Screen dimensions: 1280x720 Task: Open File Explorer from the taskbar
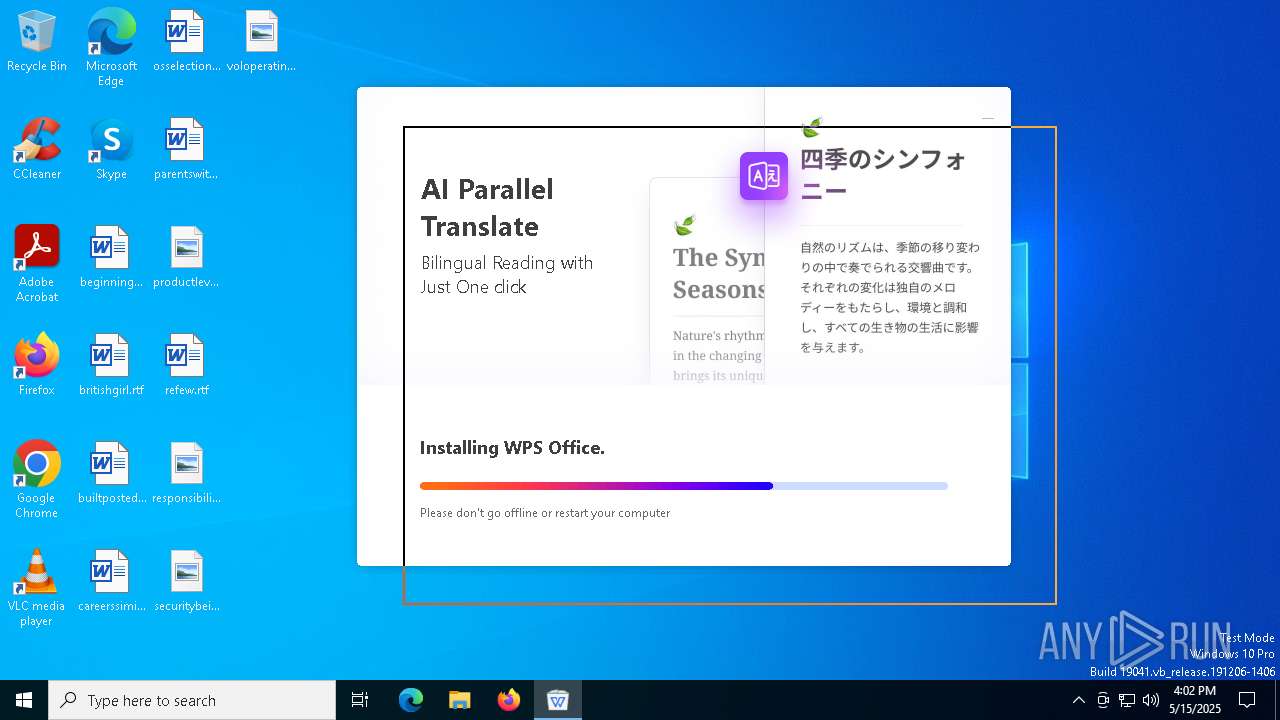[x=460, y=700]
